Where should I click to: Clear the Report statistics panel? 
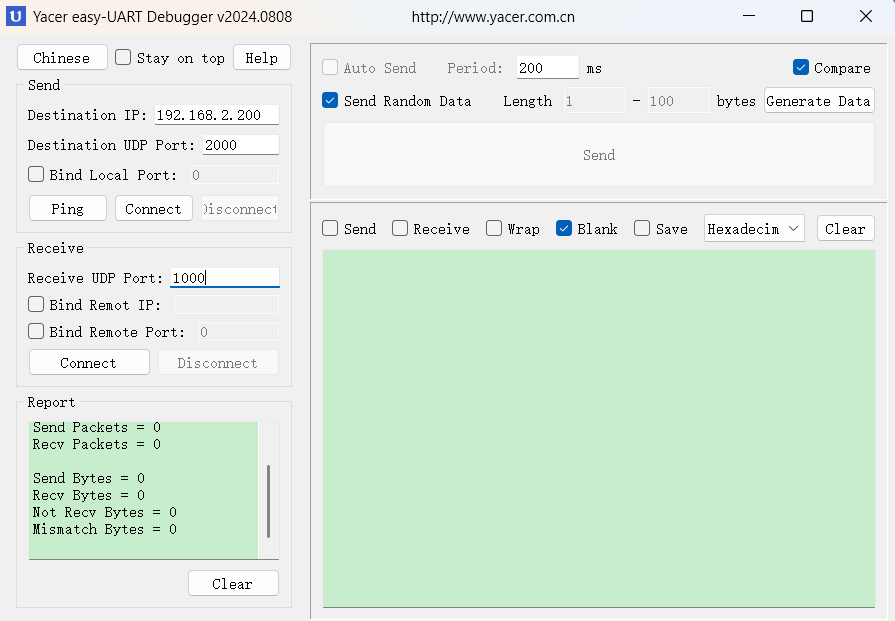(233, 583)
